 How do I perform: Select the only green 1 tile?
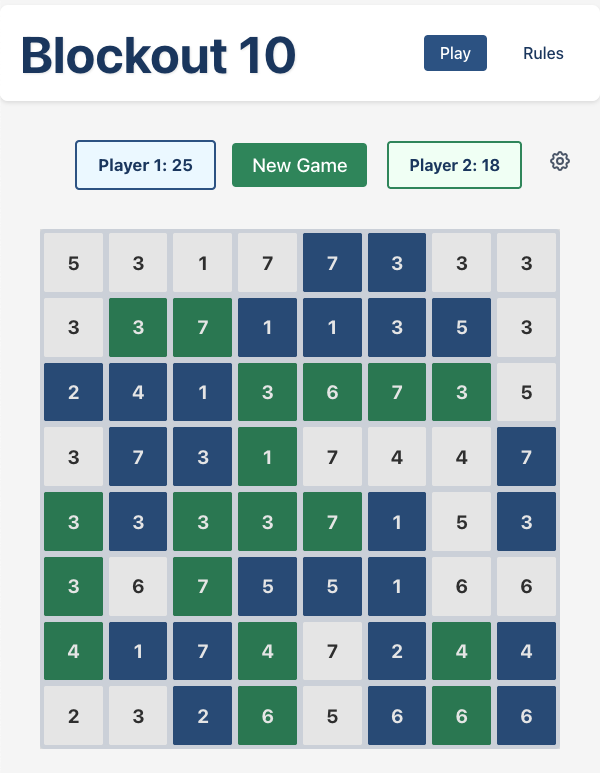tap(267, 457)
